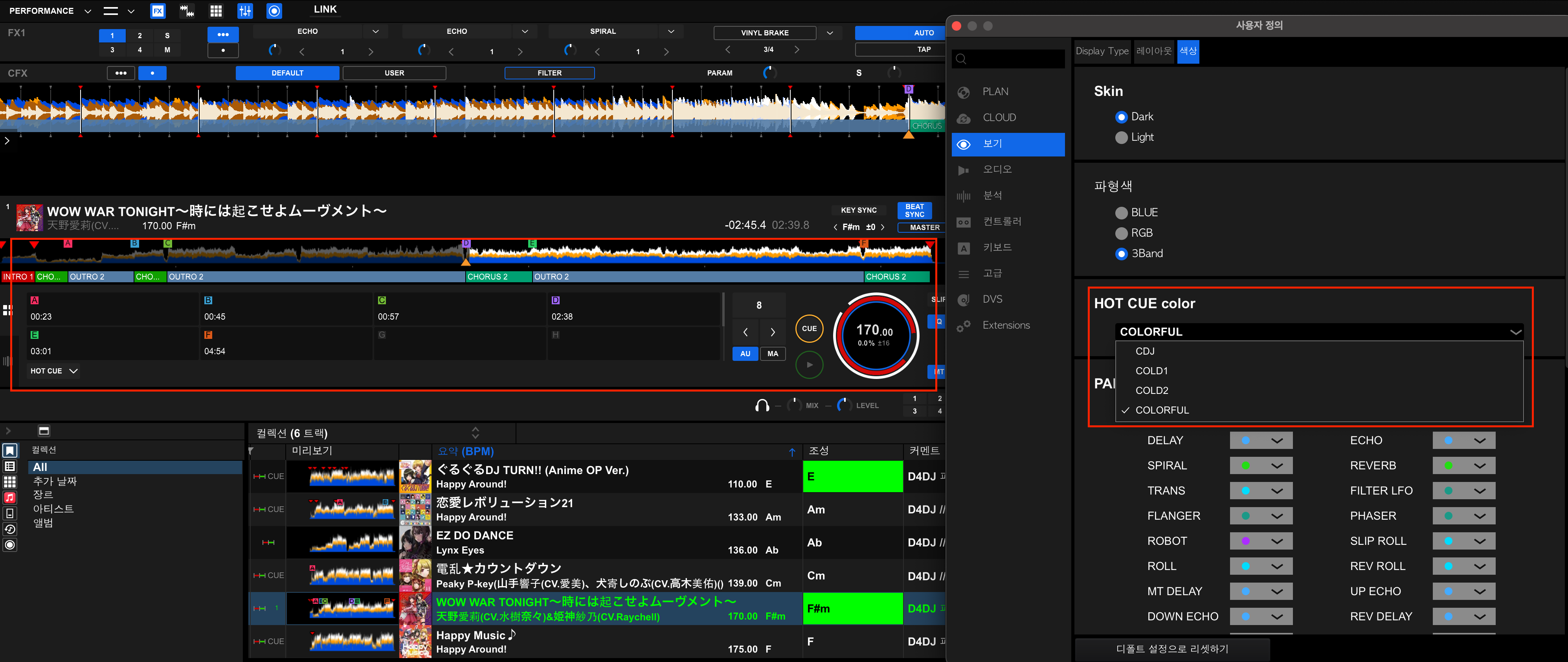The height and width of the screenshot is (662, 1568).
Task: Click the BEAT SYNC button
Action: click(914, 211)
